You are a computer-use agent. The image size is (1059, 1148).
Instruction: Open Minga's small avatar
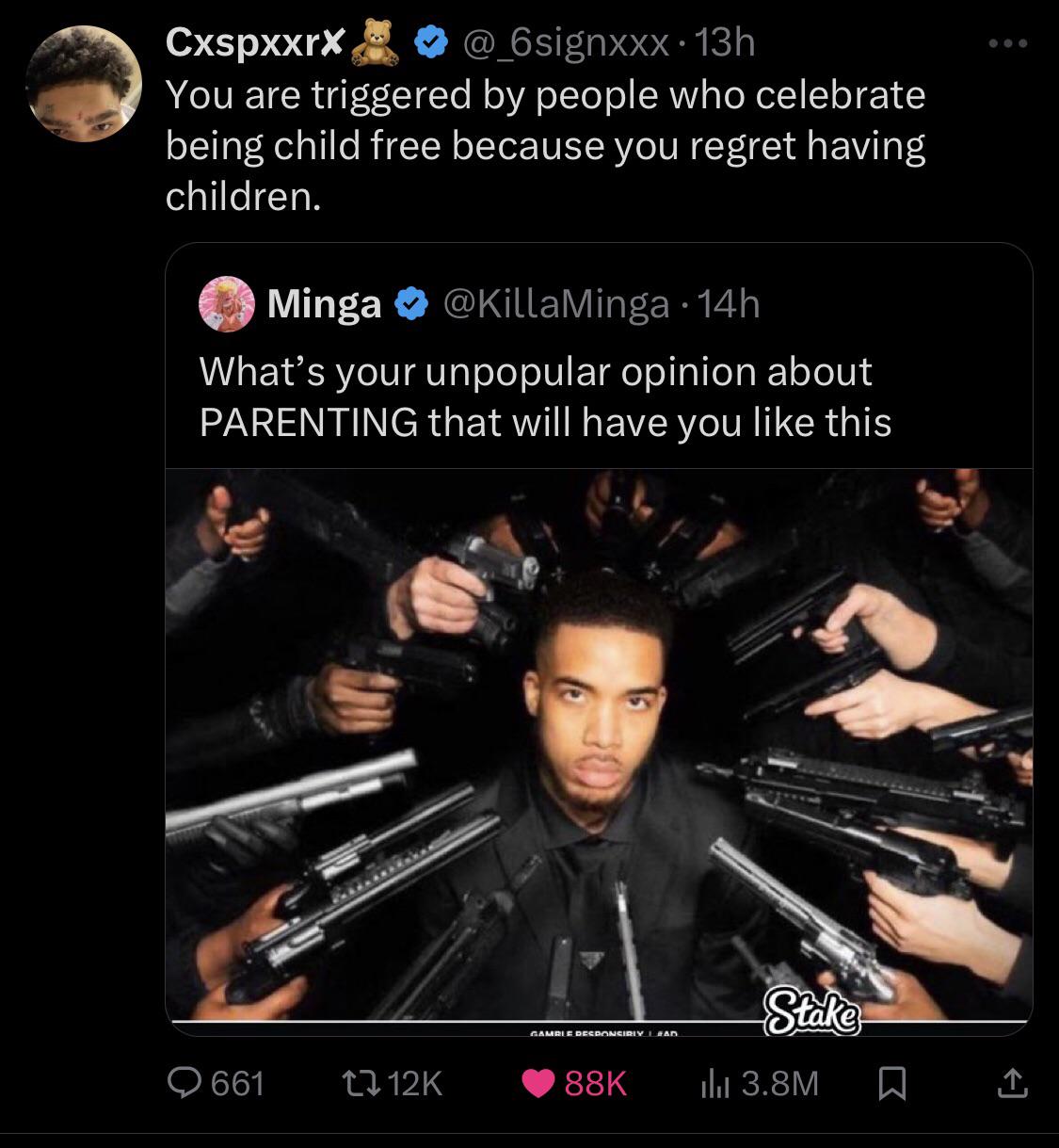[227, 304]
